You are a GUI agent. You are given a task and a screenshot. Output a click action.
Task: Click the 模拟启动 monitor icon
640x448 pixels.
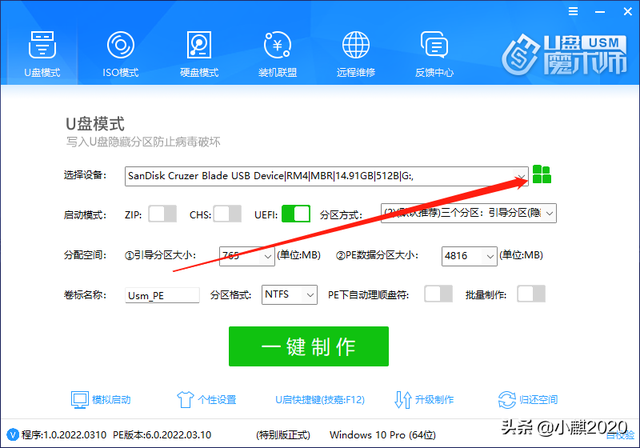[80, 399]
